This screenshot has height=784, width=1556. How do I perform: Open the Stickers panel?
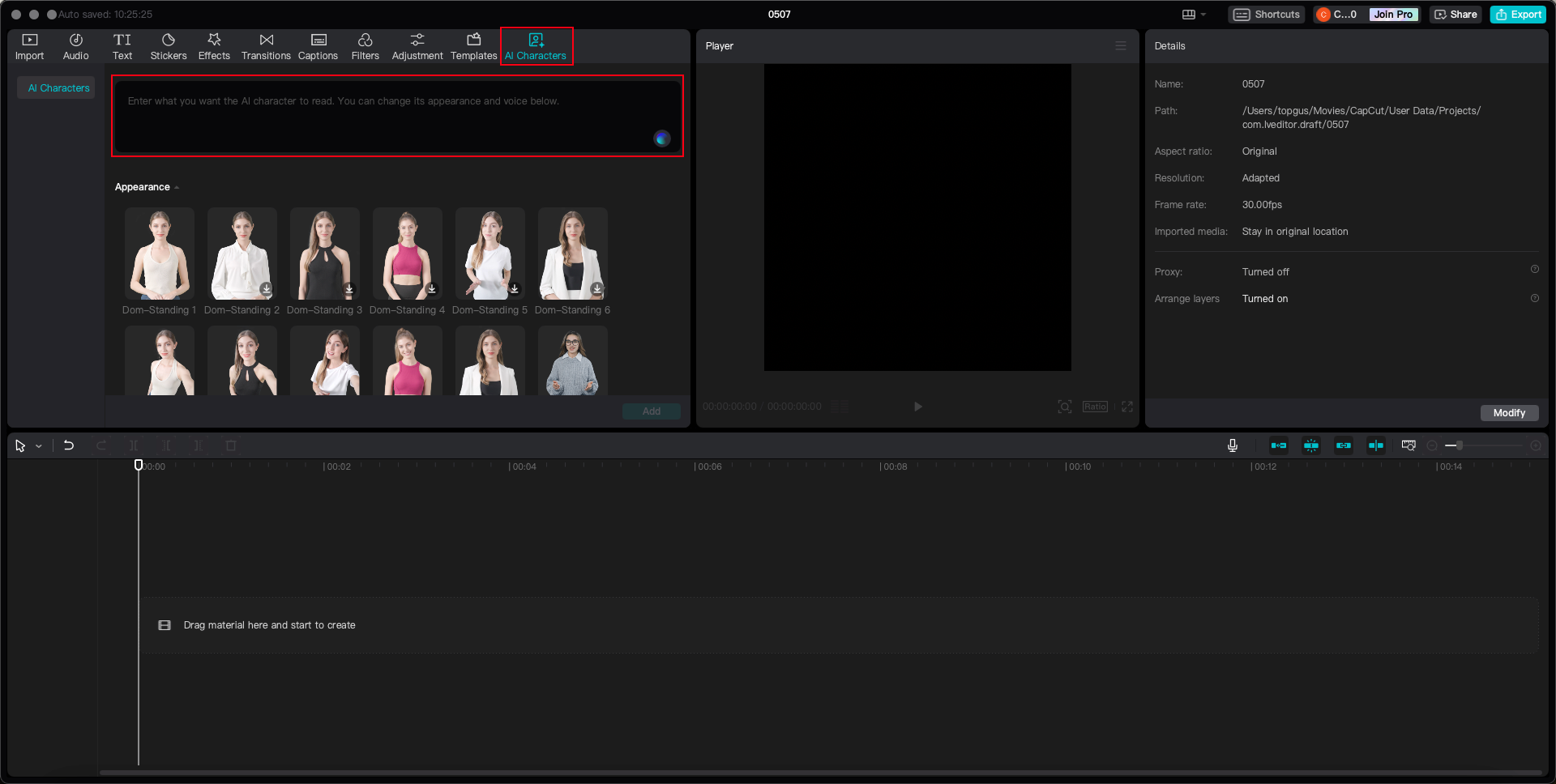(169, 46)
